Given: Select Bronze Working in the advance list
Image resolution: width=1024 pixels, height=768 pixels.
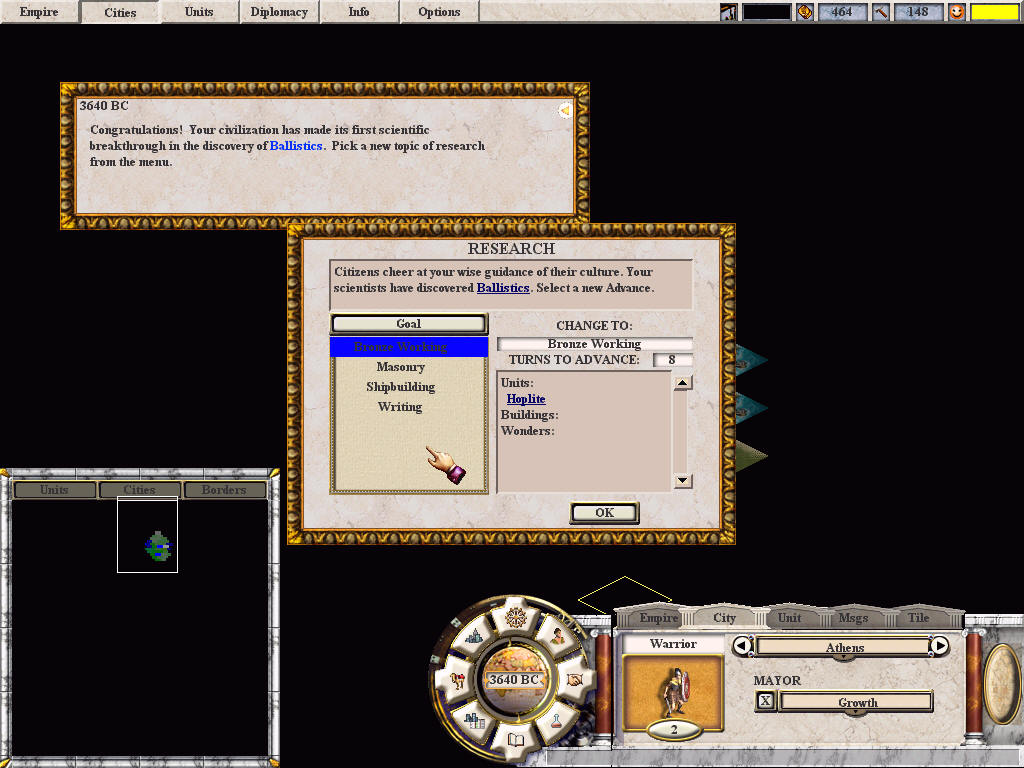Looking at the screenshot, I should point(409,347).
